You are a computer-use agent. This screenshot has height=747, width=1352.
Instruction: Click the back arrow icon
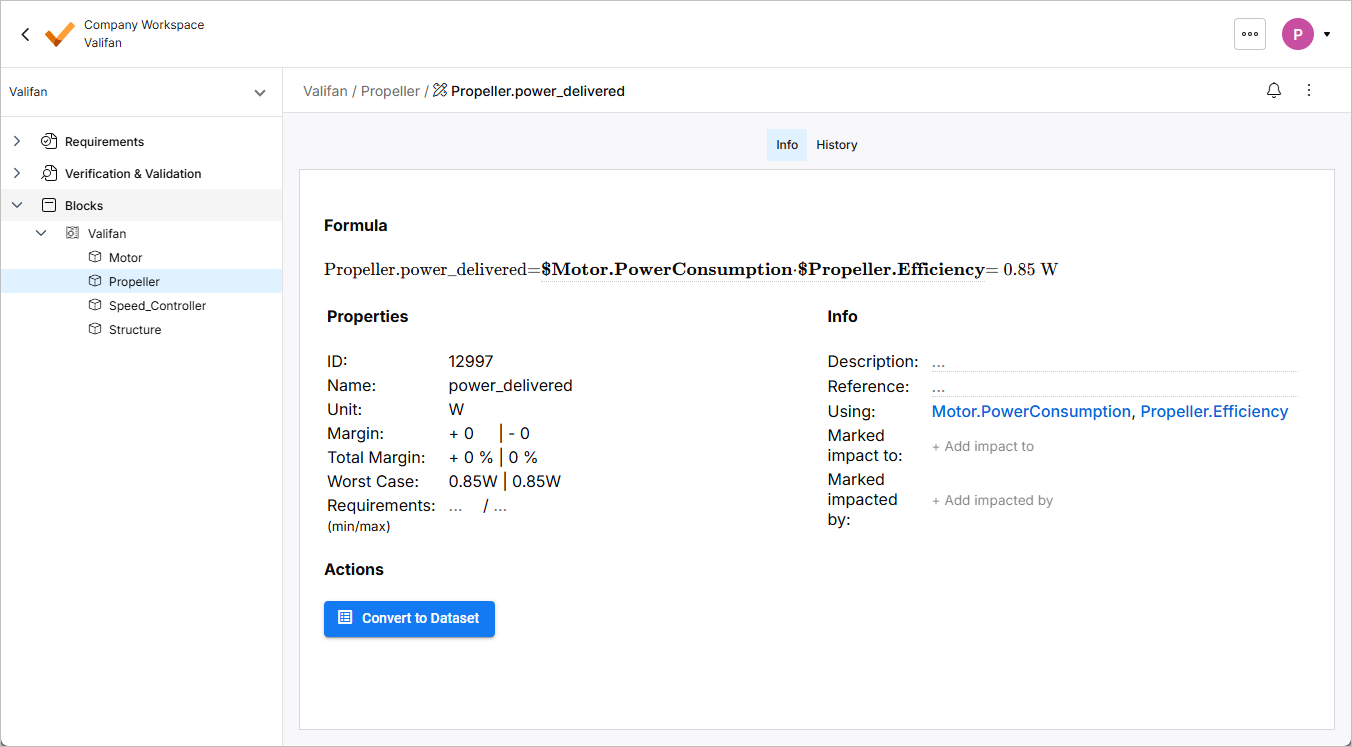point(25,34)
